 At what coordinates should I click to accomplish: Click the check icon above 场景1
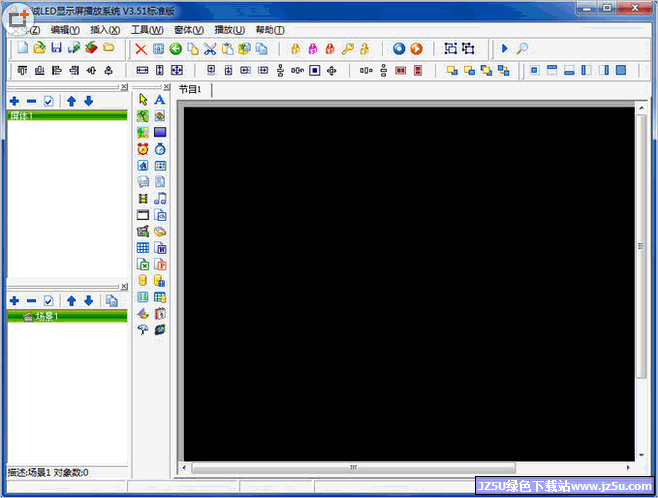pyautogui.click(x=49, y=301)
